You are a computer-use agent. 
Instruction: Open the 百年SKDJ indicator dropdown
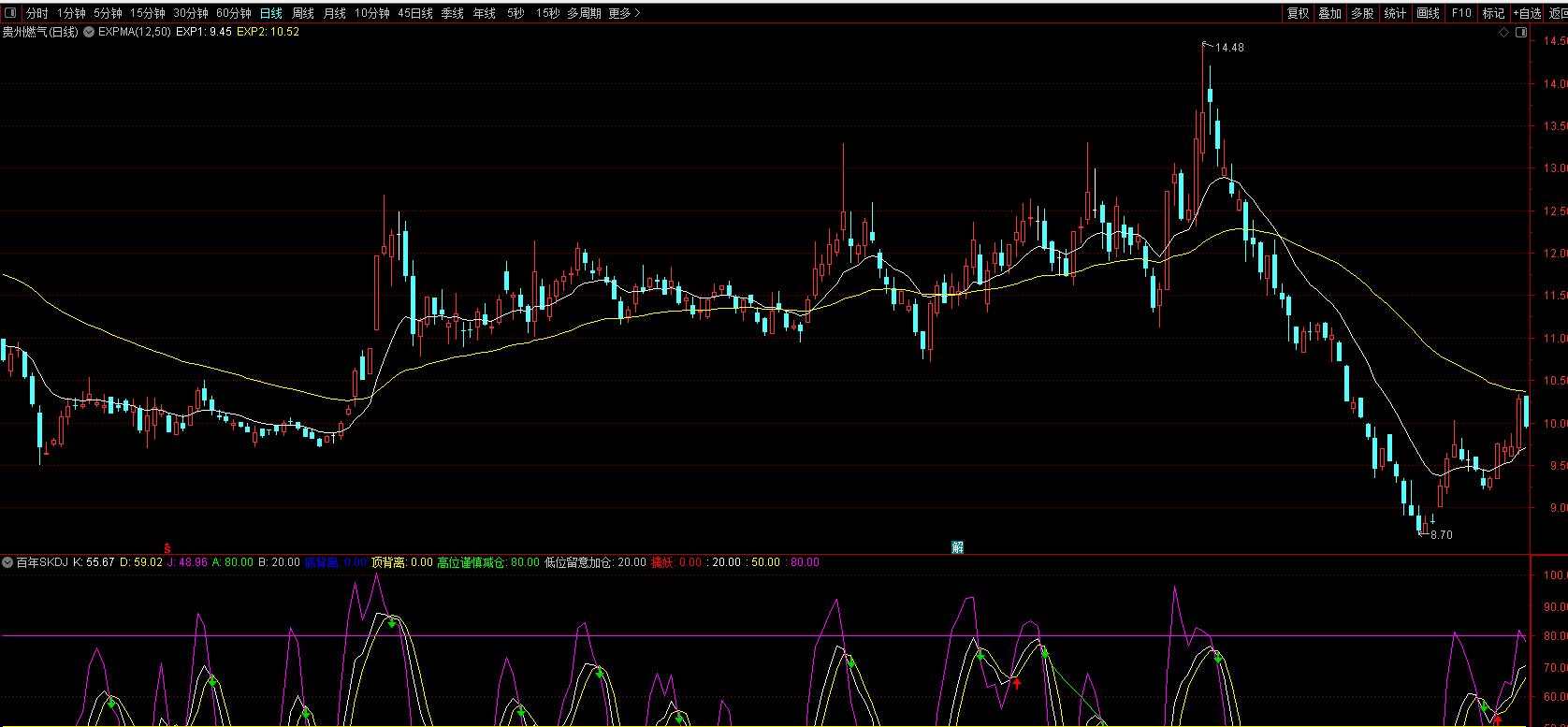tap(7, 562)
